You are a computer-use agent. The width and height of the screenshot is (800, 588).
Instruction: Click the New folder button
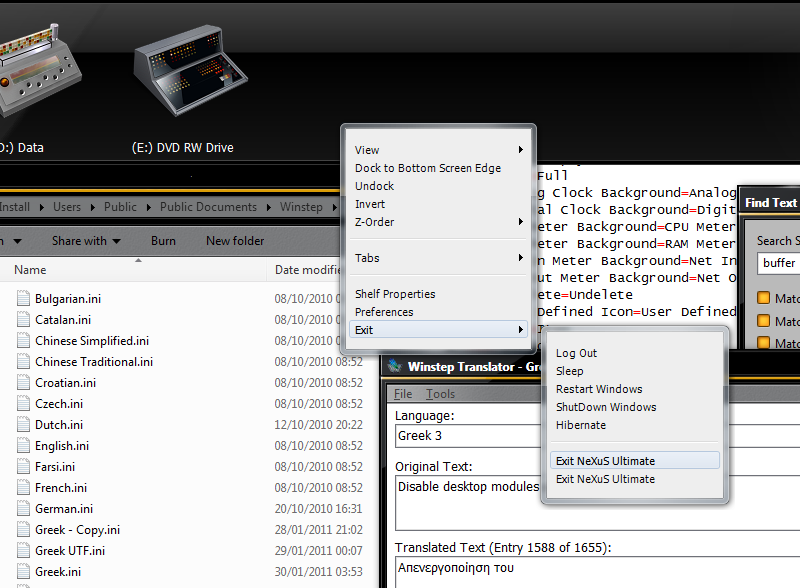click(235, 241)
